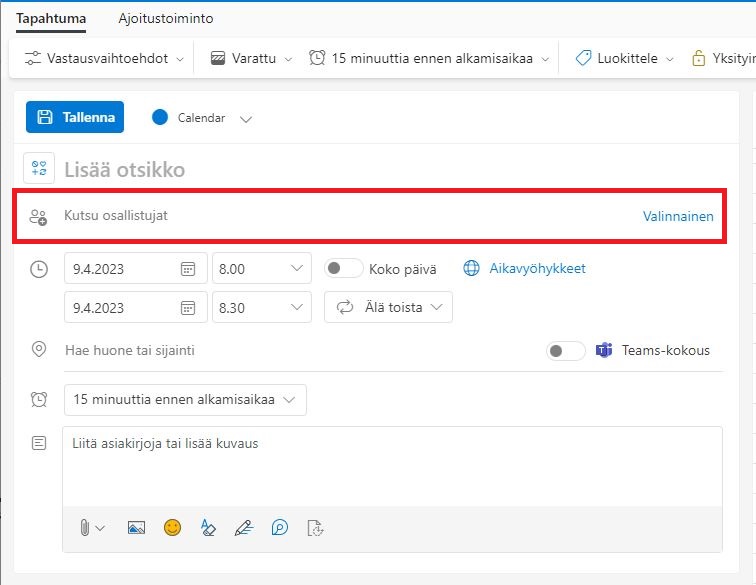Image resolution: width=756 pixels, height=585 pixels.
Task: Open the 8.30 end time dropdown
Action: [262, 307]
